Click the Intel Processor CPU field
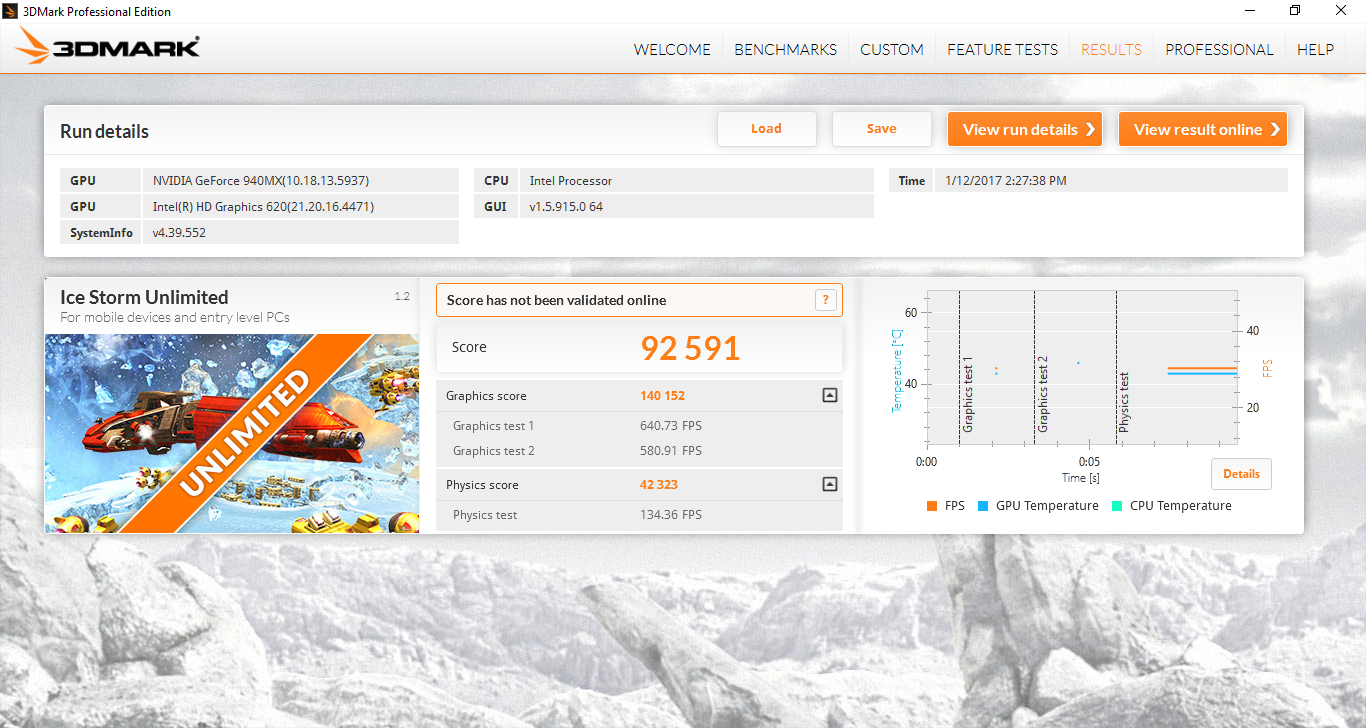Screen dimensions: 1366x728 point(697,181)
